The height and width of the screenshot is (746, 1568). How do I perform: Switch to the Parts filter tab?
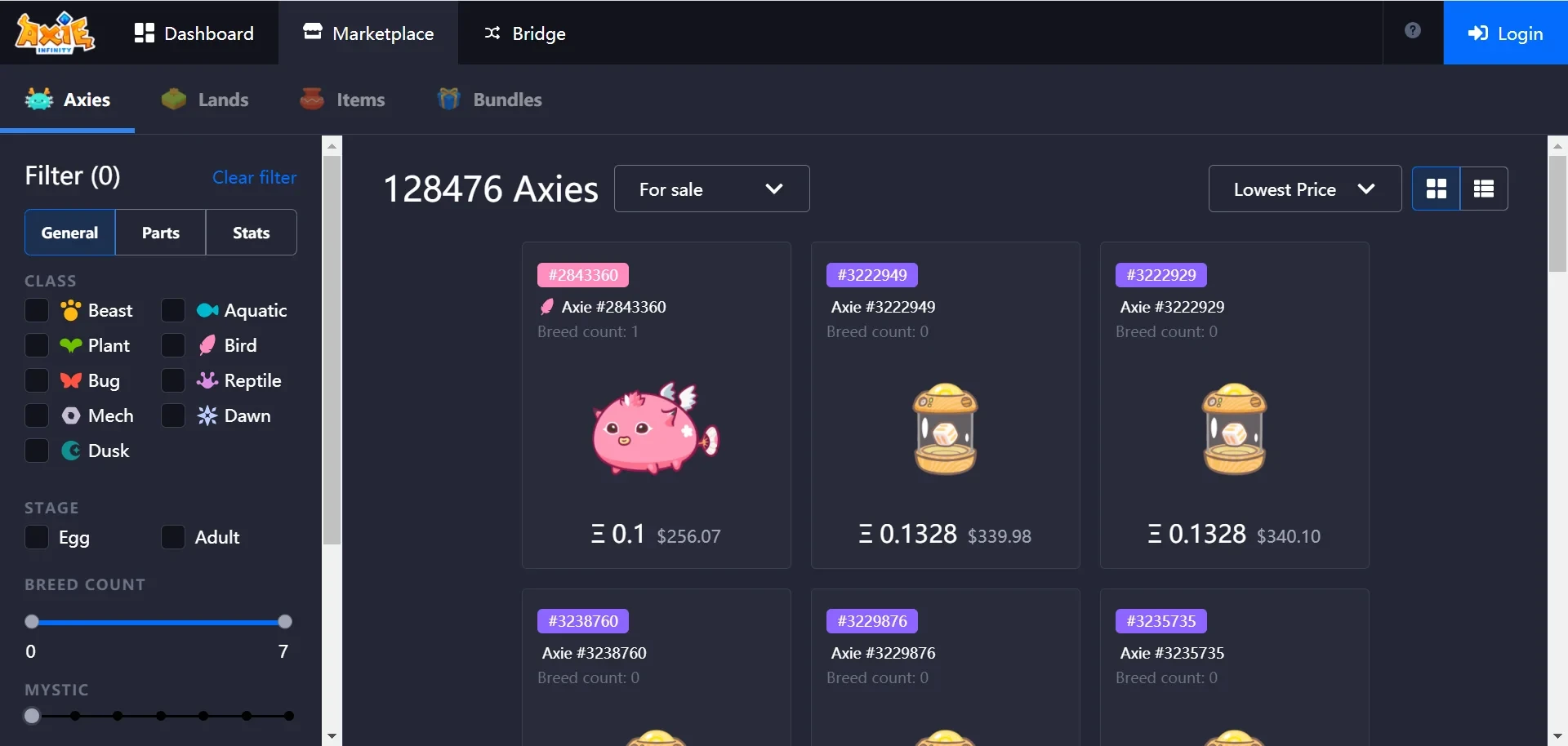161,233
